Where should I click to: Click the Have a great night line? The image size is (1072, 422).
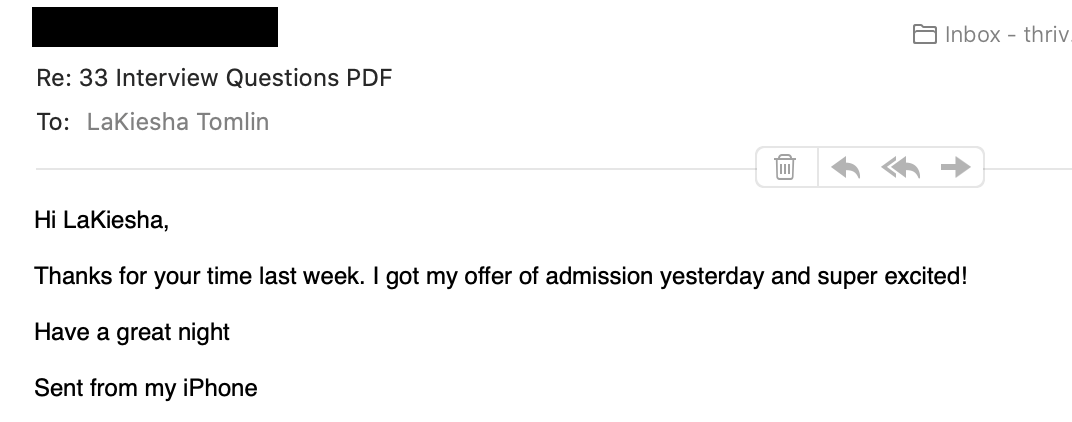pyautogui.click(x=132, y=332)
